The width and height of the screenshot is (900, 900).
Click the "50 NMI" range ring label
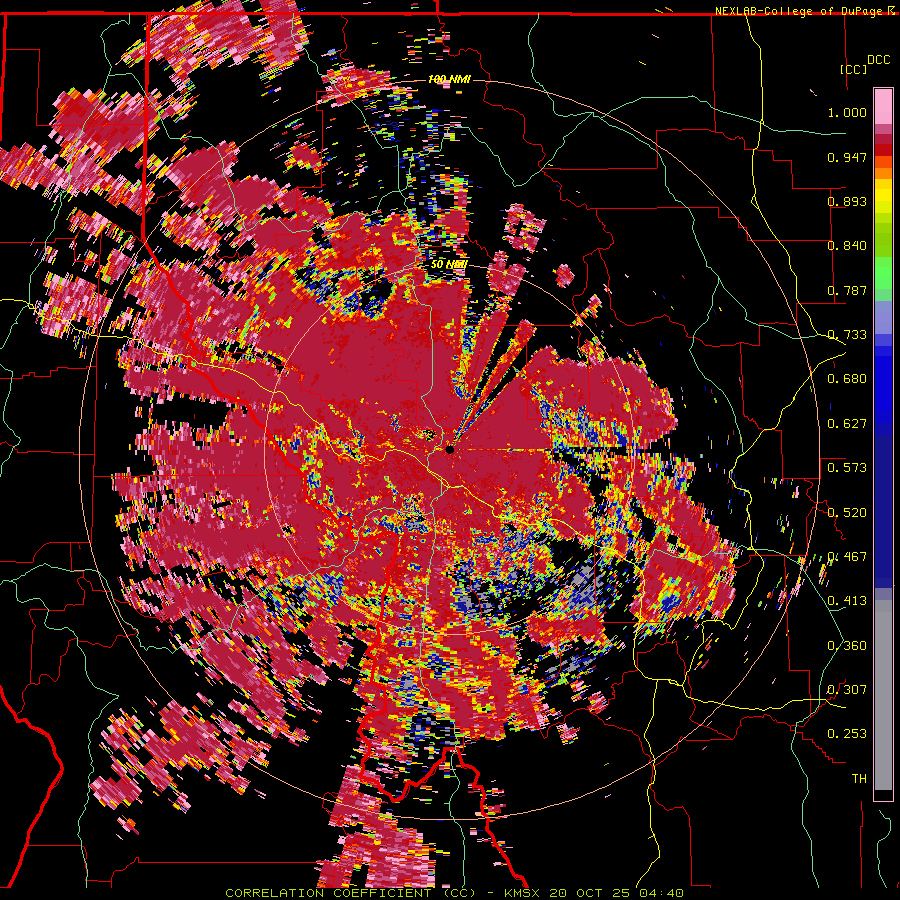pyautogui.click(x=449, y=264)
